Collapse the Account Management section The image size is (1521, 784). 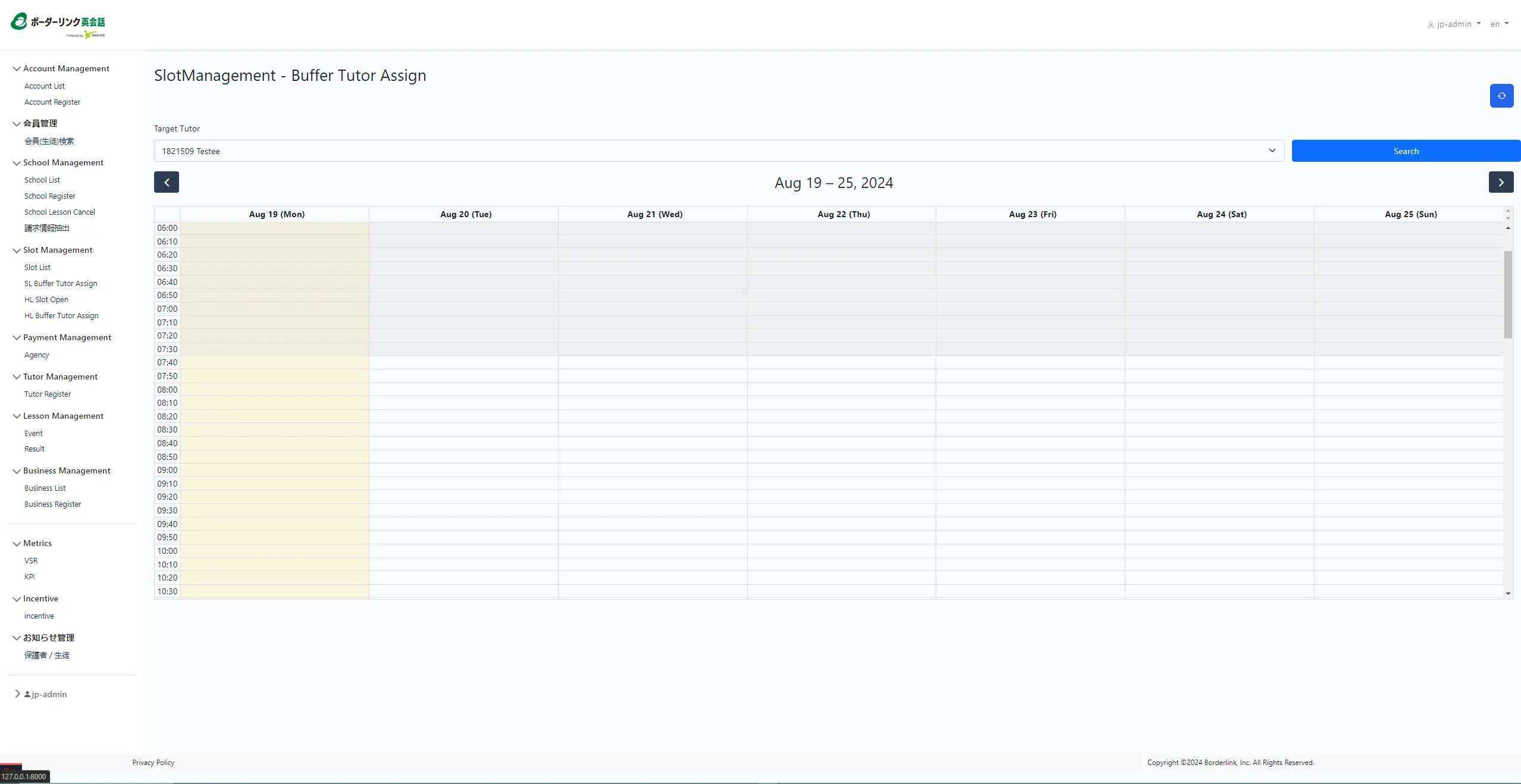pyautogui.click(x=17, y=69)
